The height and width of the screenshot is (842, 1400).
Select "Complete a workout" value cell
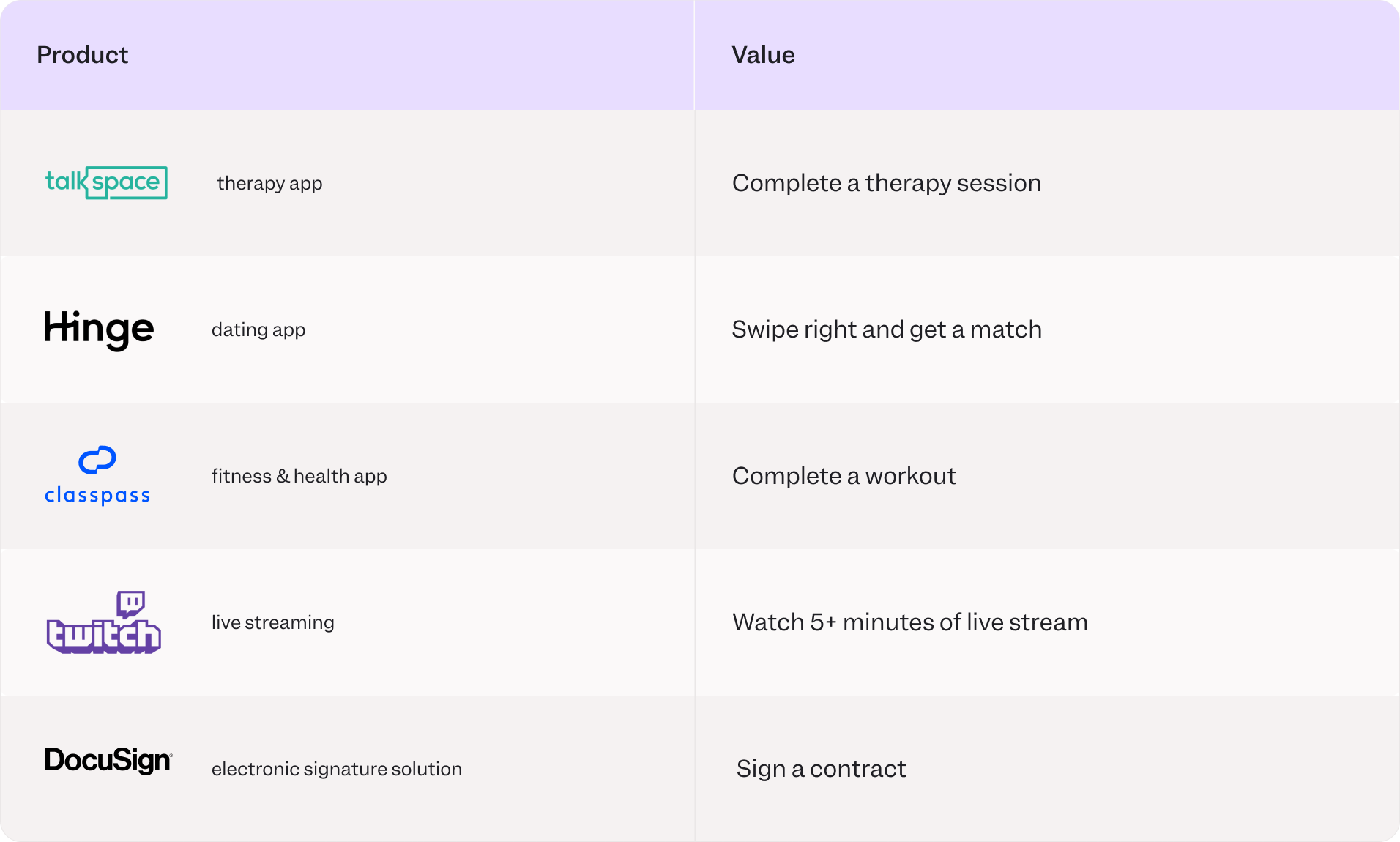[x=844, y=476]
